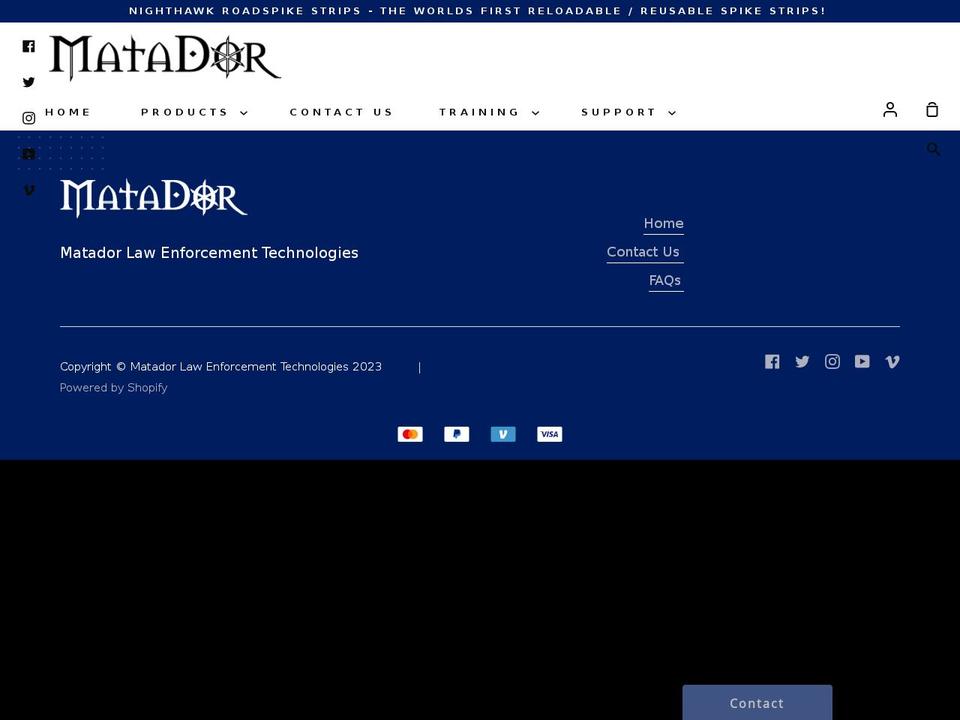Click the Visa payment icon
Image resolution: width=960 pixels, height=720 pixels.
(x=550, y=434)
